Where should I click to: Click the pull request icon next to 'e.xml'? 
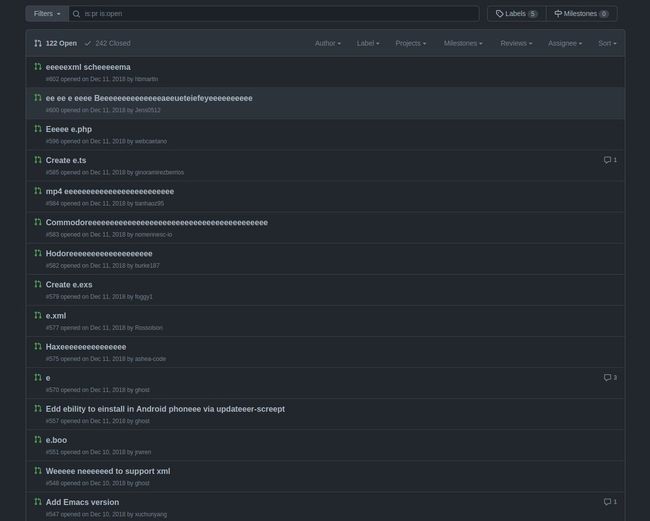tap(38, 315)
